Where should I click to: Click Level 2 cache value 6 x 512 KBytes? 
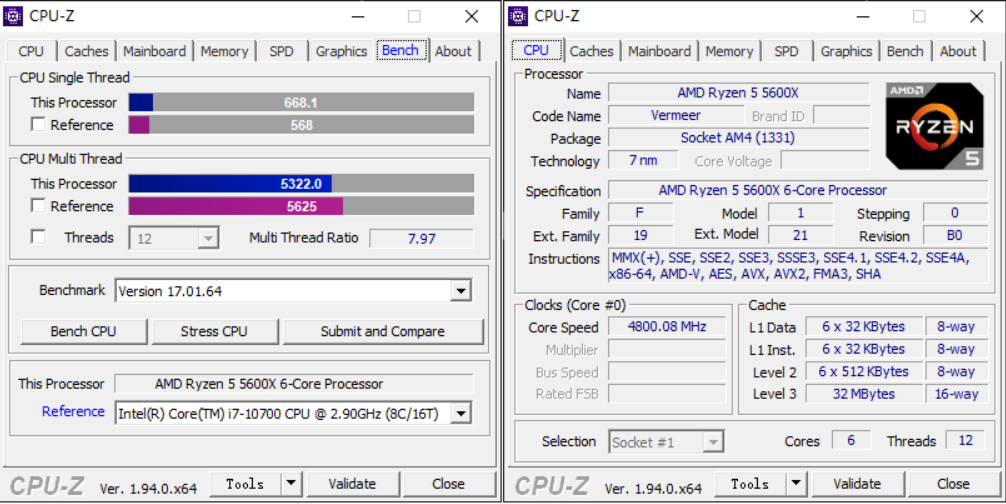[x=864, y=371]
